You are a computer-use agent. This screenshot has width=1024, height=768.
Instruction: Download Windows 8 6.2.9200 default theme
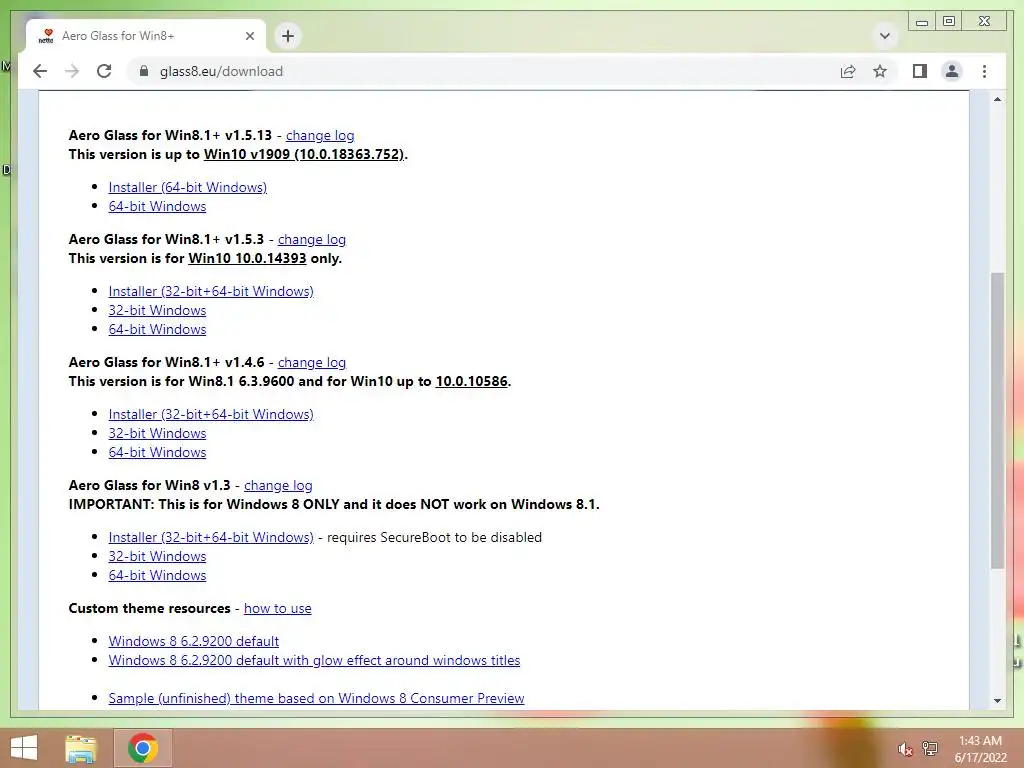tap(194, 641)
